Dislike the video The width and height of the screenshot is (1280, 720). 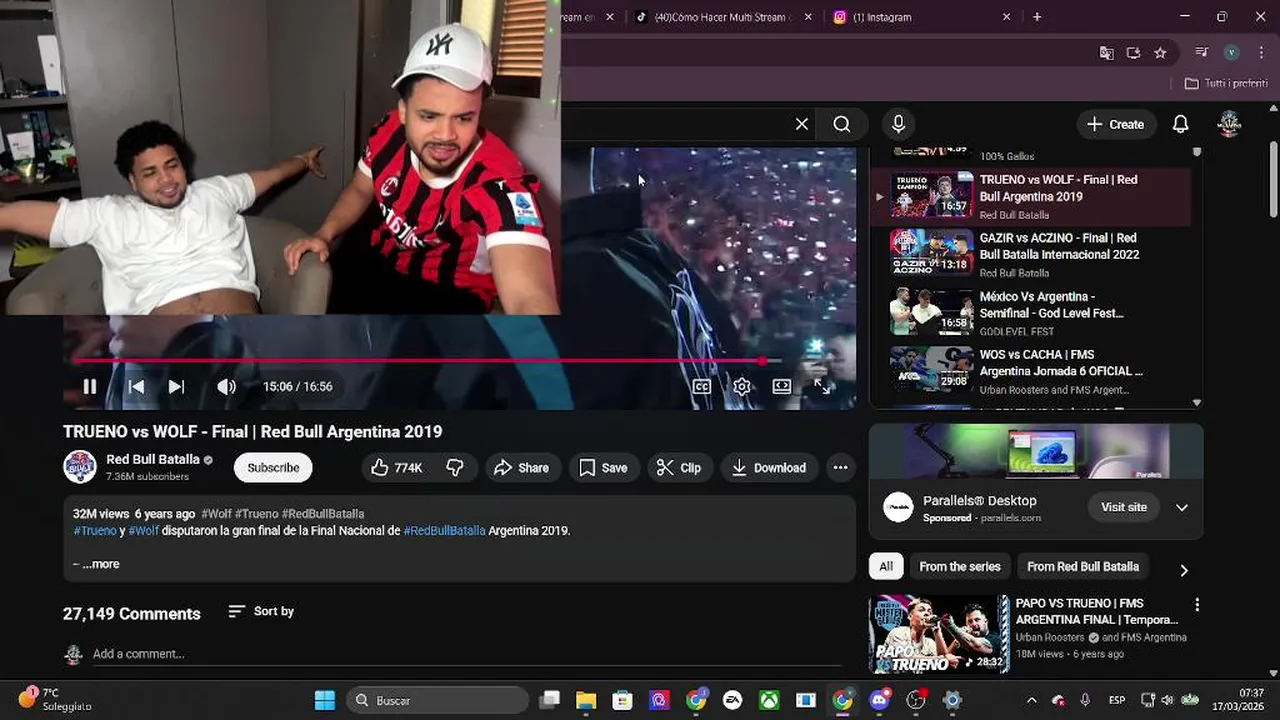[x=455, y=467]
